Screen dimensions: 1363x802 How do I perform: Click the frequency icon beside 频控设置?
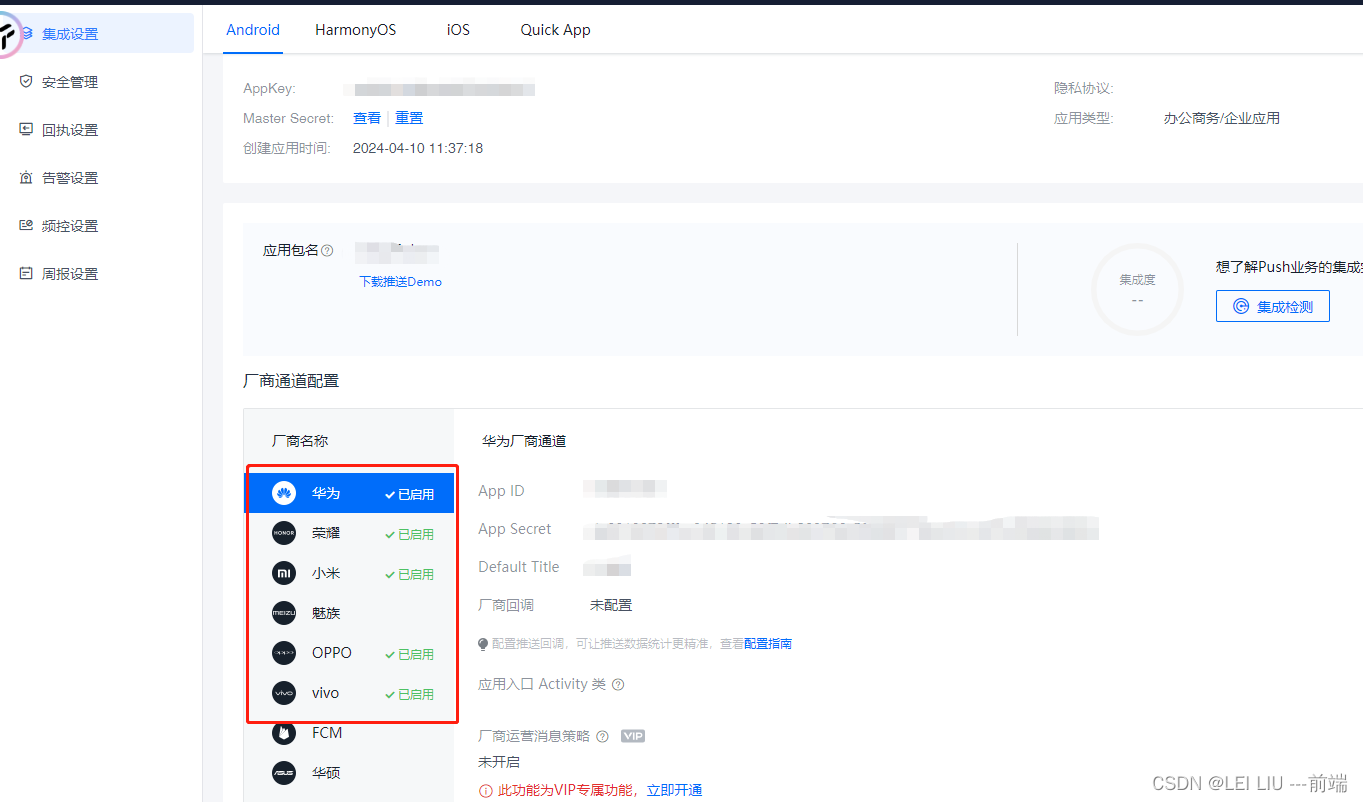[x=26, y=225]
